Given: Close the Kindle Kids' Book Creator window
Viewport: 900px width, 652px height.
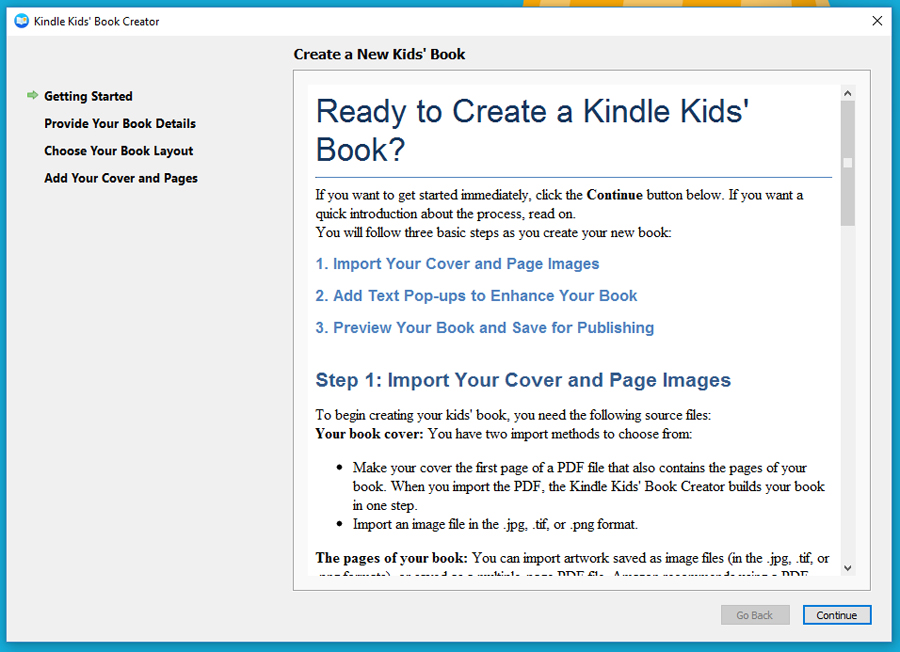Looking at the screenshot, I should pyautogui.click(x=877, y=21).
